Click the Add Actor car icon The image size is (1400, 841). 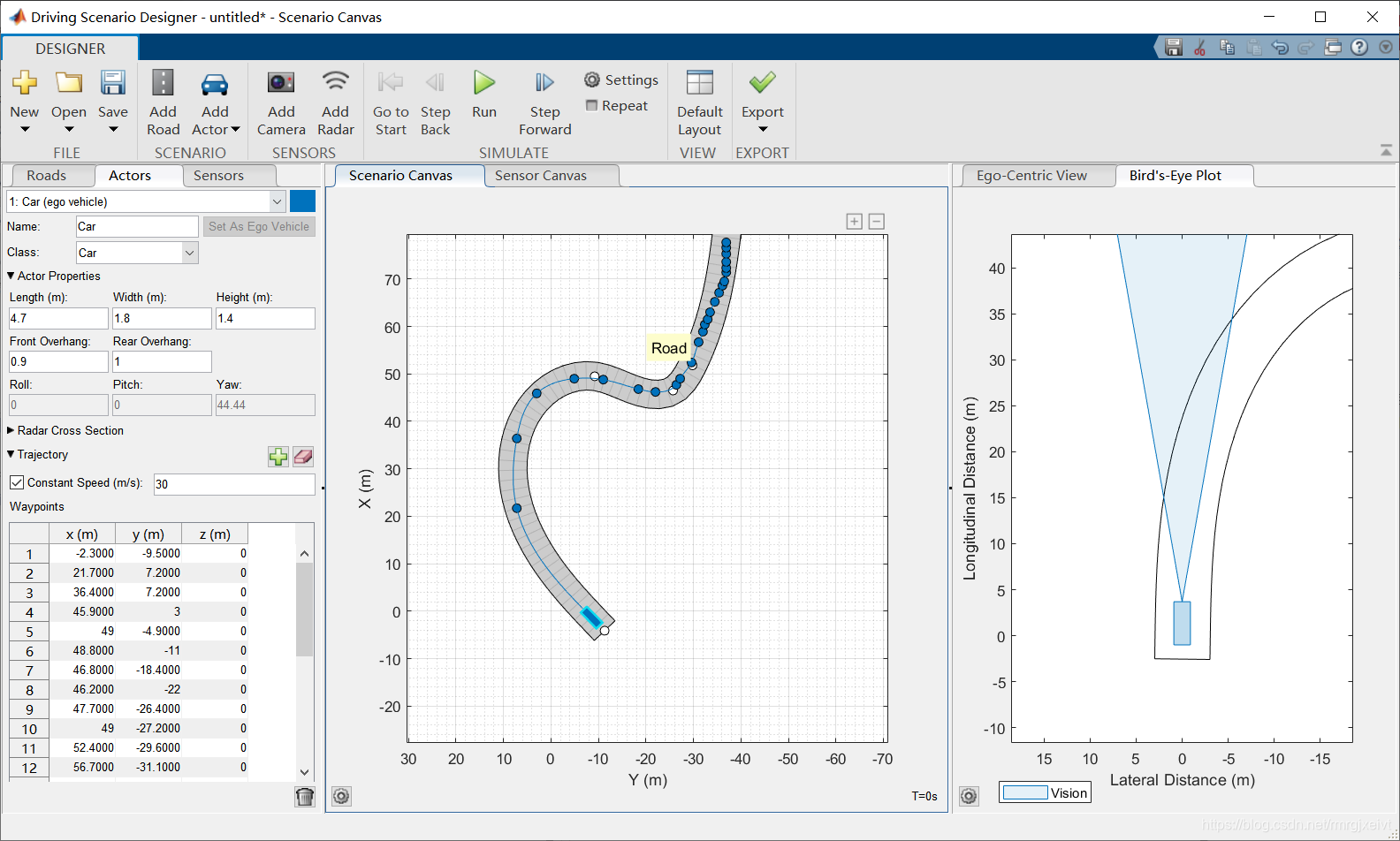[x=215, y=84]
